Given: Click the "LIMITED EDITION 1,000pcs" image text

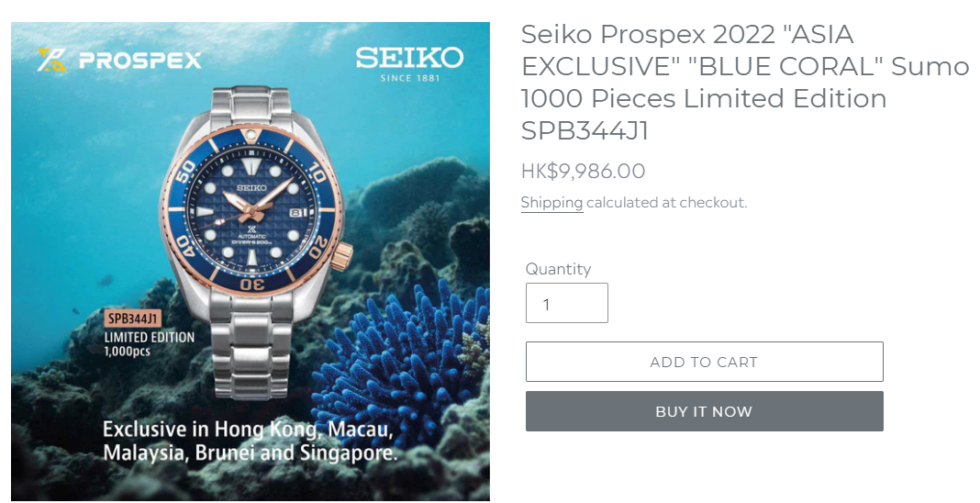Looking at the screenshot, I should 148,345.
